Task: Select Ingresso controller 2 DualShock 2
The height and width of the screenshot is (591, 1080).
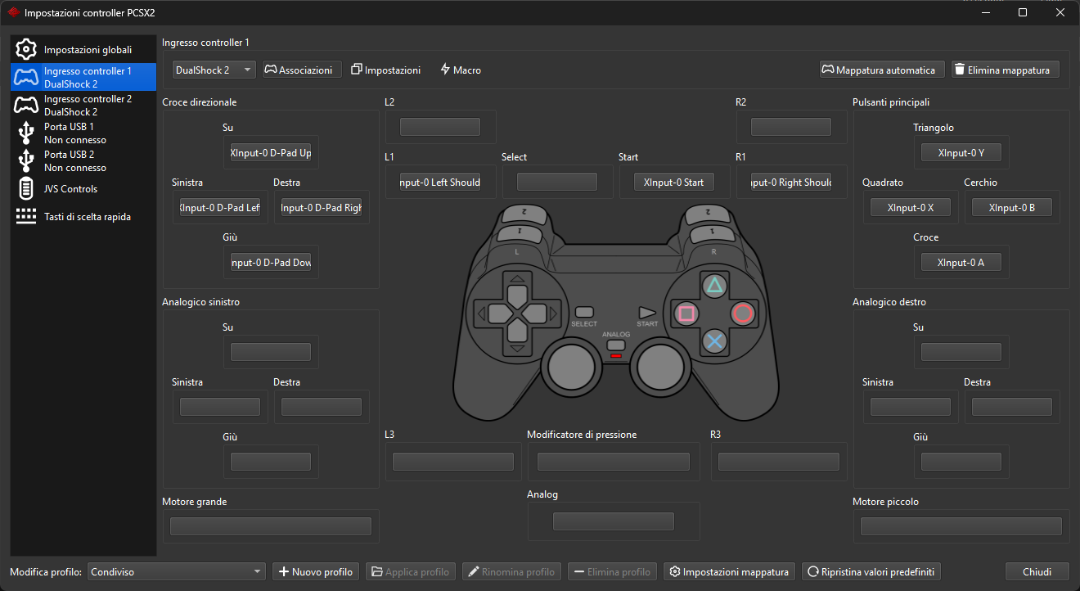Action: (83, 105)
